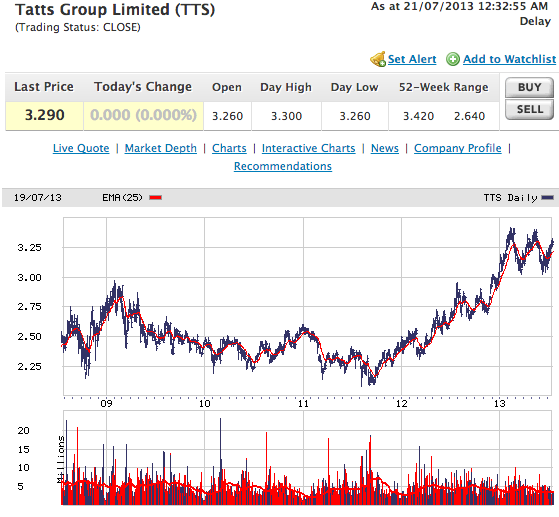Viewport: 559px width, 517px height.
Task: Click the 13 year label on the chart
Action: coord(500,404)
